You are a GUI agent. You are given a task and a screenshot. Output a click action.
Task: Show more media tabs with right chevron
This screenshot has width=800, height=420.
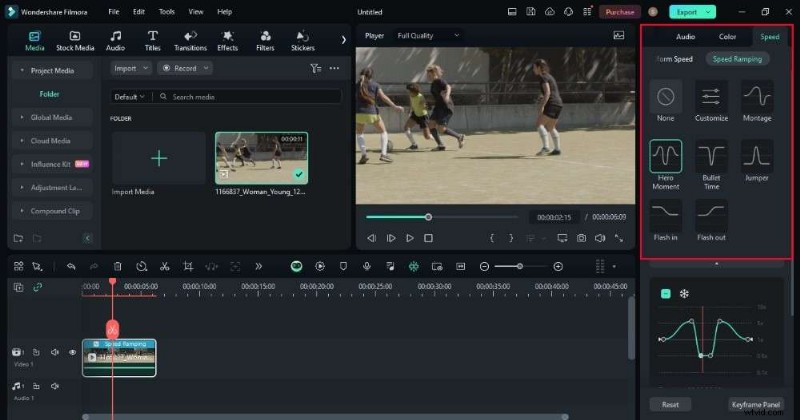click(x=343, y=40)
